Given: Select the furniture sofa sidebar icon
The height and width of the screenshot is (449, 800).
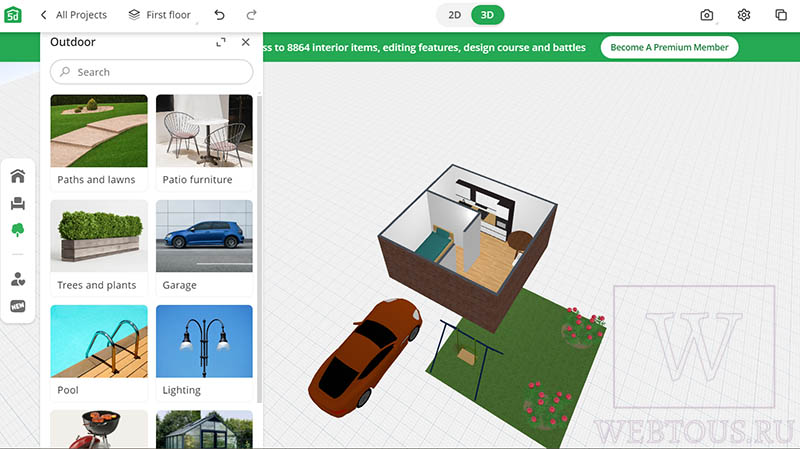Looking at the screenshot, I should tap(18, 204).
